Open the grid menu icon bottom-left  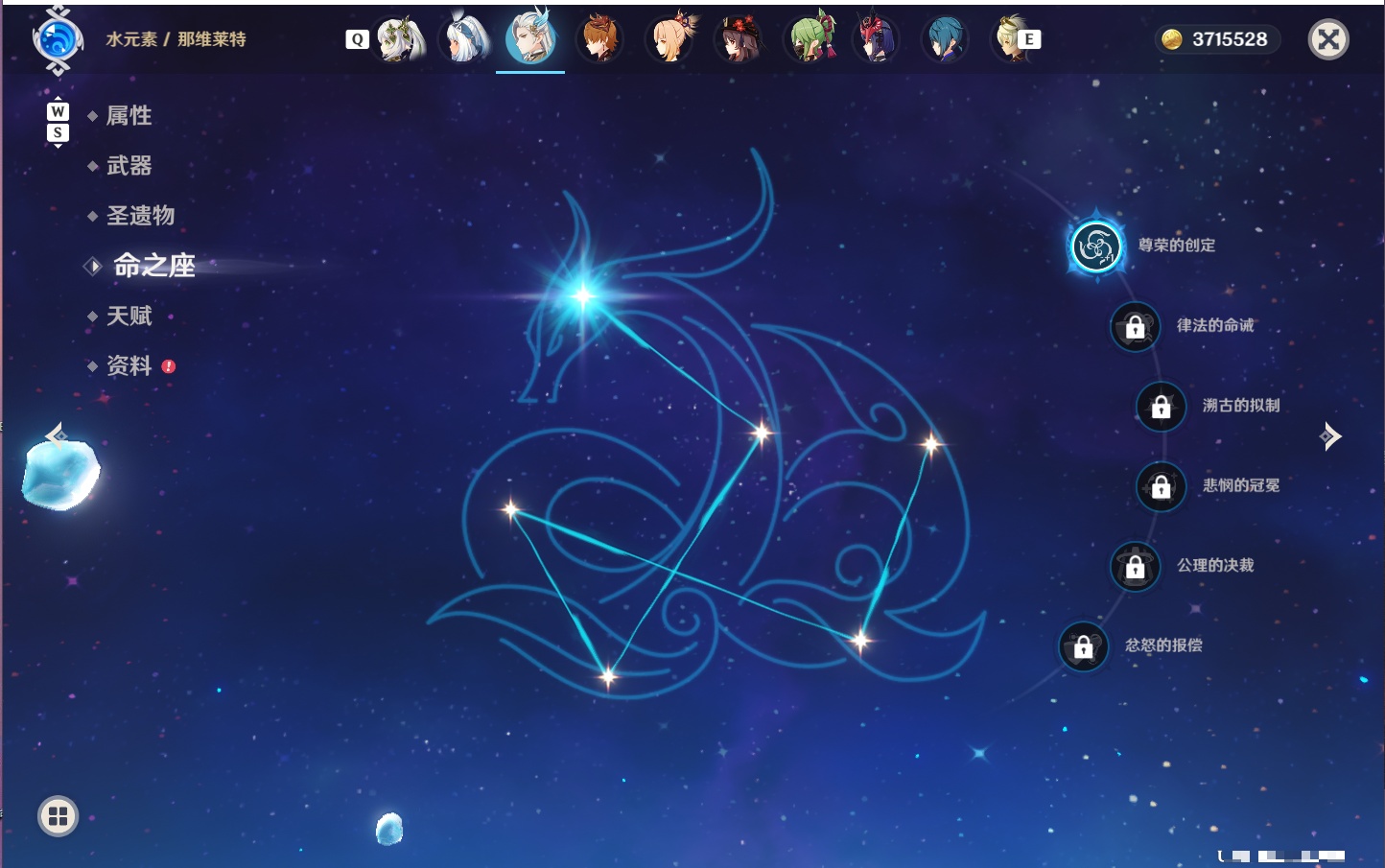click(58, 816)
